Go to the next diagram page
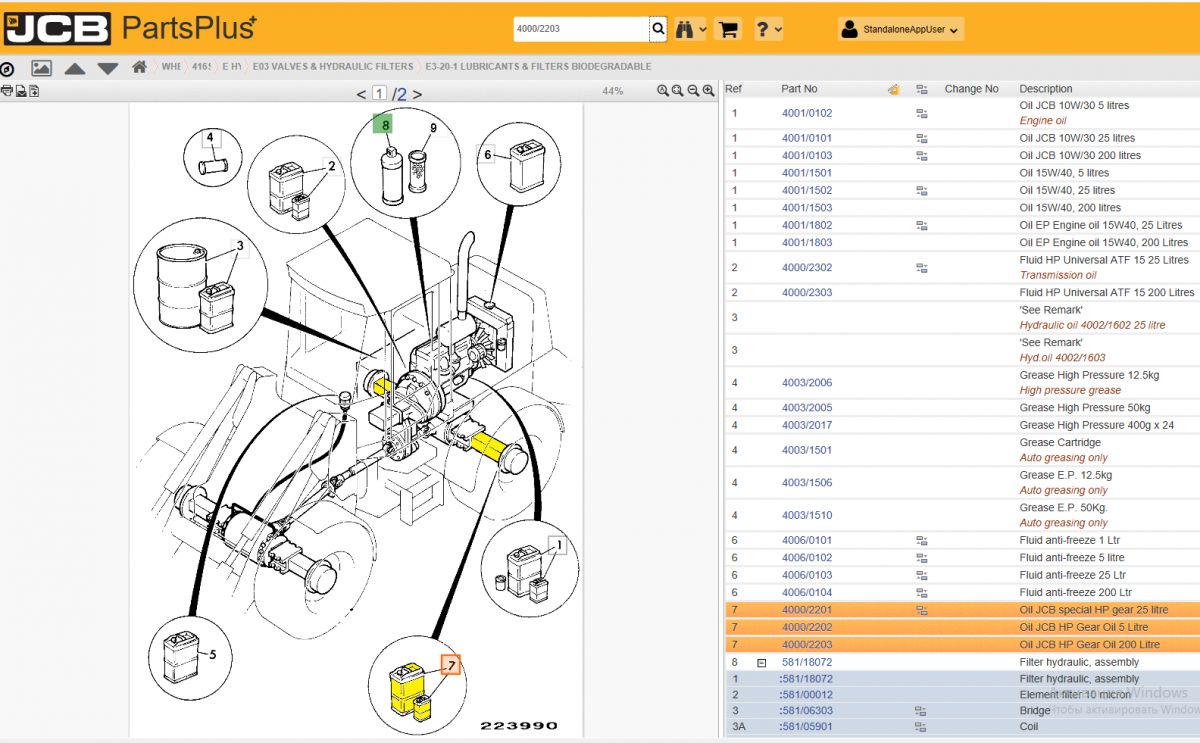The image size is (1200, 743). click(417, 94)
